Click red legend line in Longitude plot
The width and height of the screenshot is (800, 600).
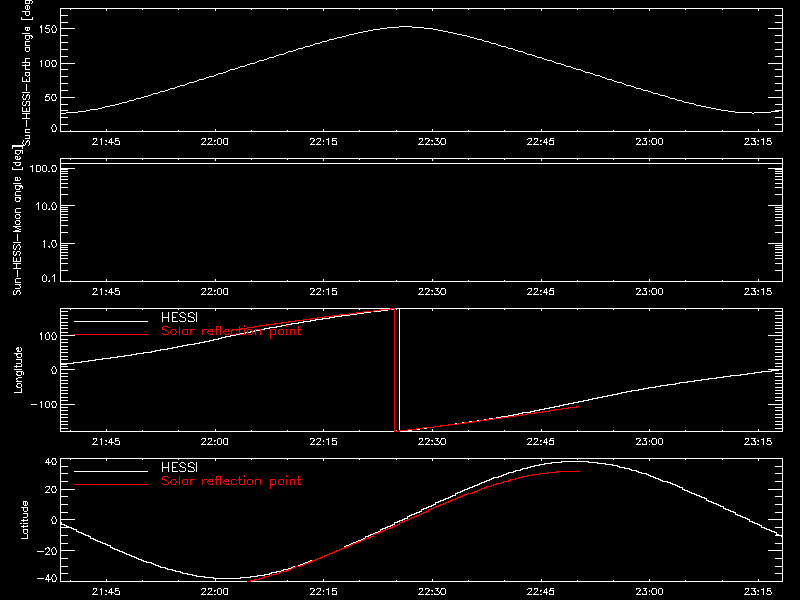111,335
